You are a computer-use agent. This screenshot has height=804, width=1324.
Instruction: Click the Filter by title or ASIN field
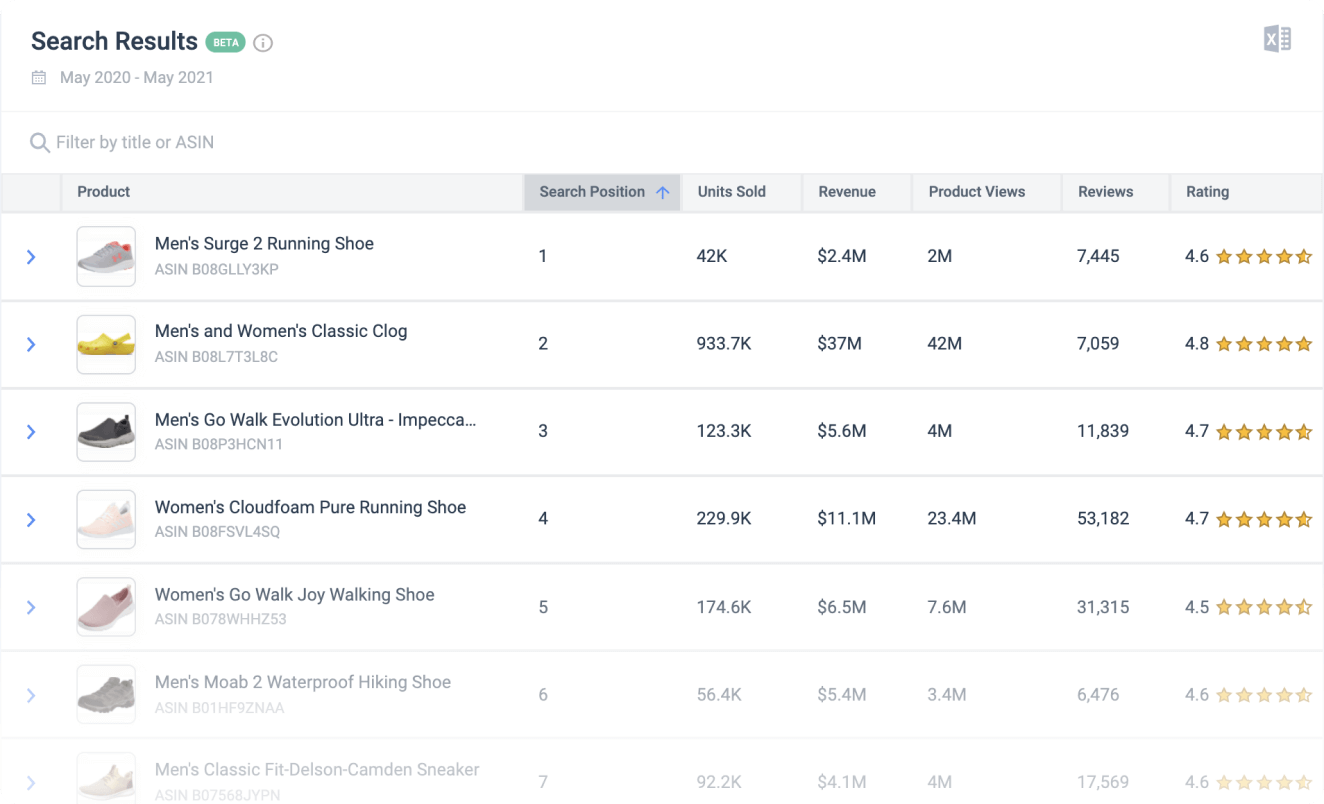tap(135, 142)
